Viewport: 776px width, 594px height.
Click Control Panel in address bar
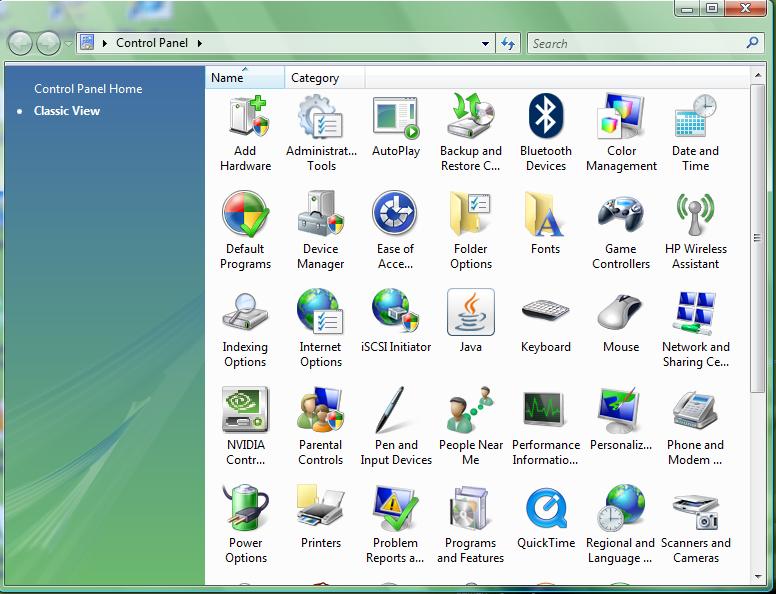[x=152, y=43]
